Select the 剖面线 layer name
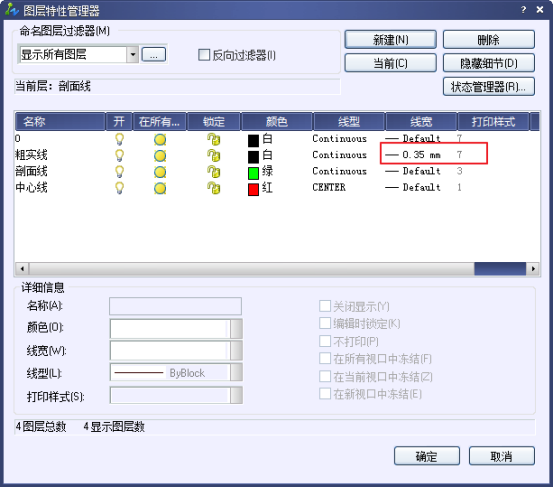554x487 pixels. (31, 171)
